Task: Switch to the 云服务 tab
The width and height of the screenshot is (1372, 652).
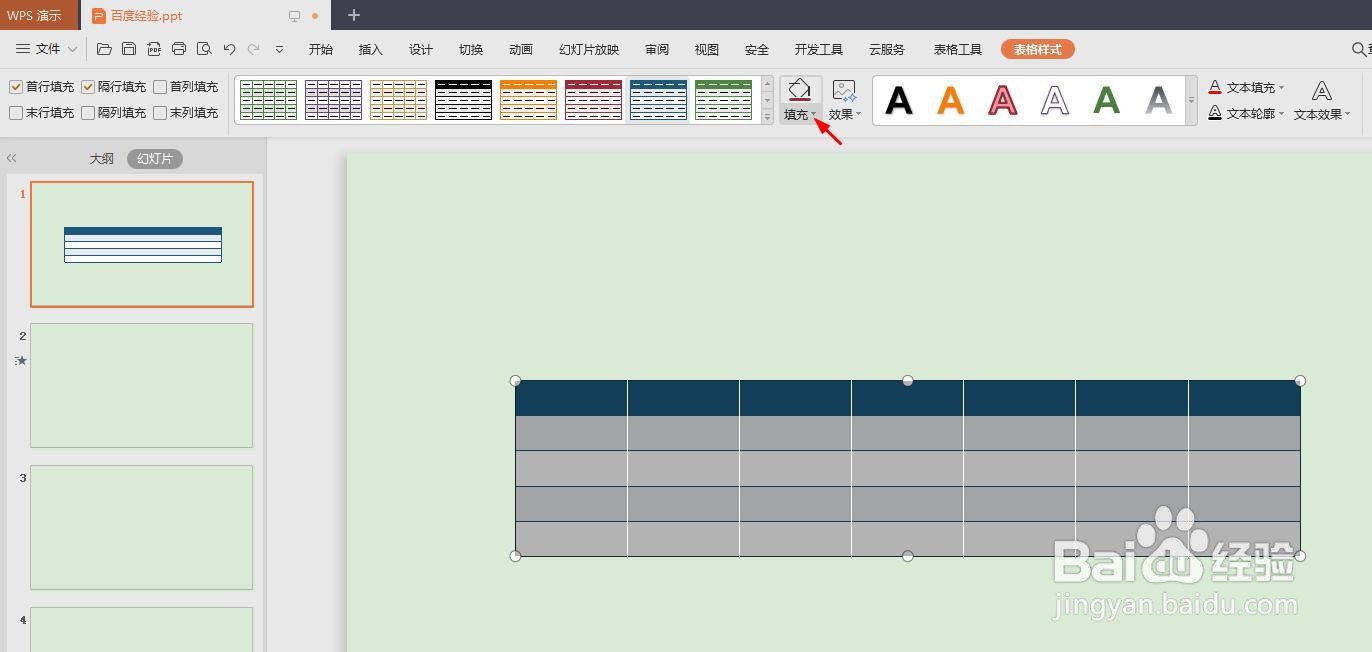Action: (887, 50)
